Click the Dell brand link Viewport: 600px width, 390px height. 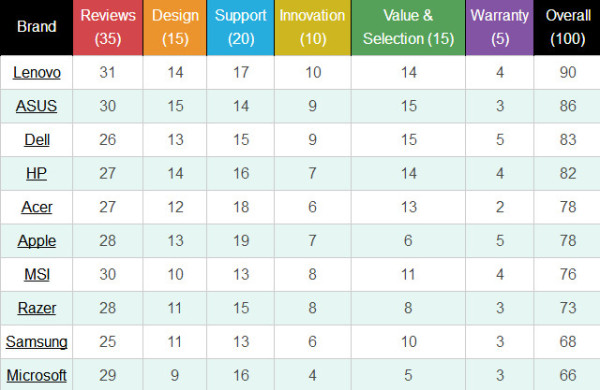point(37,140)
